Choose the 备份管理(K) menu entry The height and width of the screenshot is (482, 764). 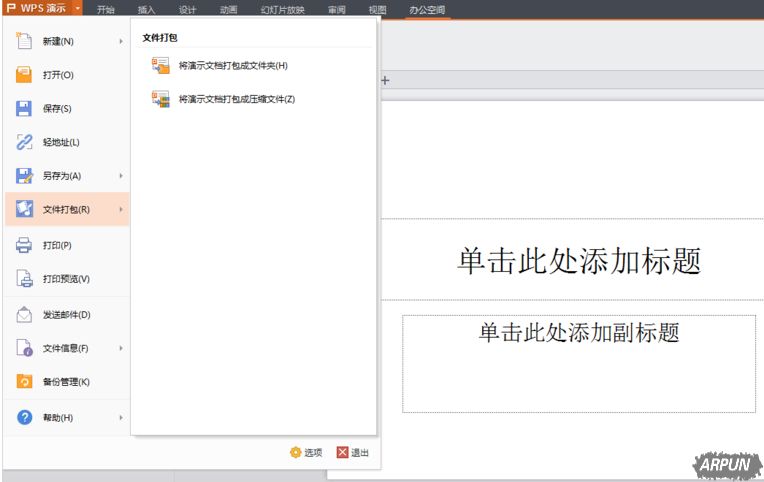tap(67, 382)
